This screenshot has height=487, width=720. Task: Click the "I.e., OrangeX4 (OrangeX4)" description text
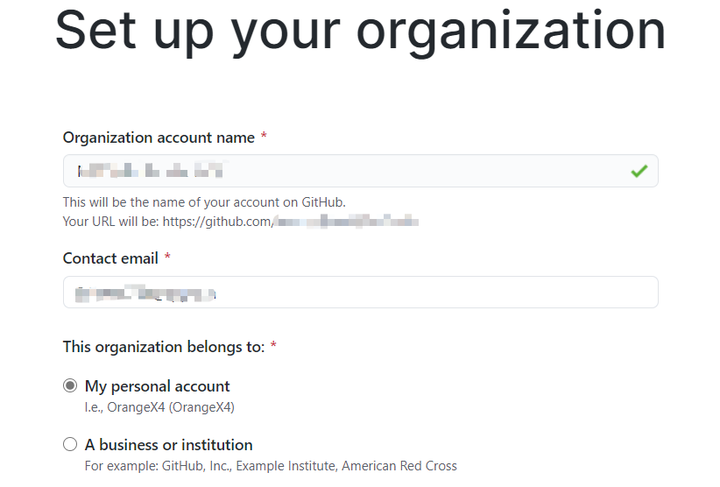tap(159, 408)
